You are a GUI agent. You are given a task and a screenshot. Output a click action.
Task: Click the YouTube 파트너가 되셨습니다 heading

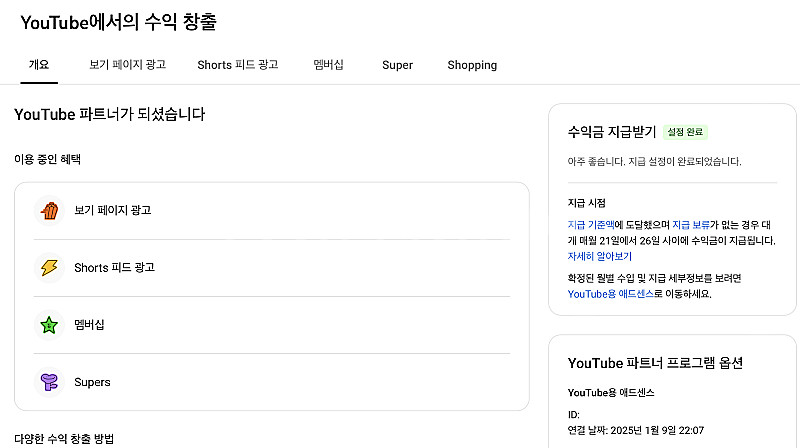[x=110, y=114]
